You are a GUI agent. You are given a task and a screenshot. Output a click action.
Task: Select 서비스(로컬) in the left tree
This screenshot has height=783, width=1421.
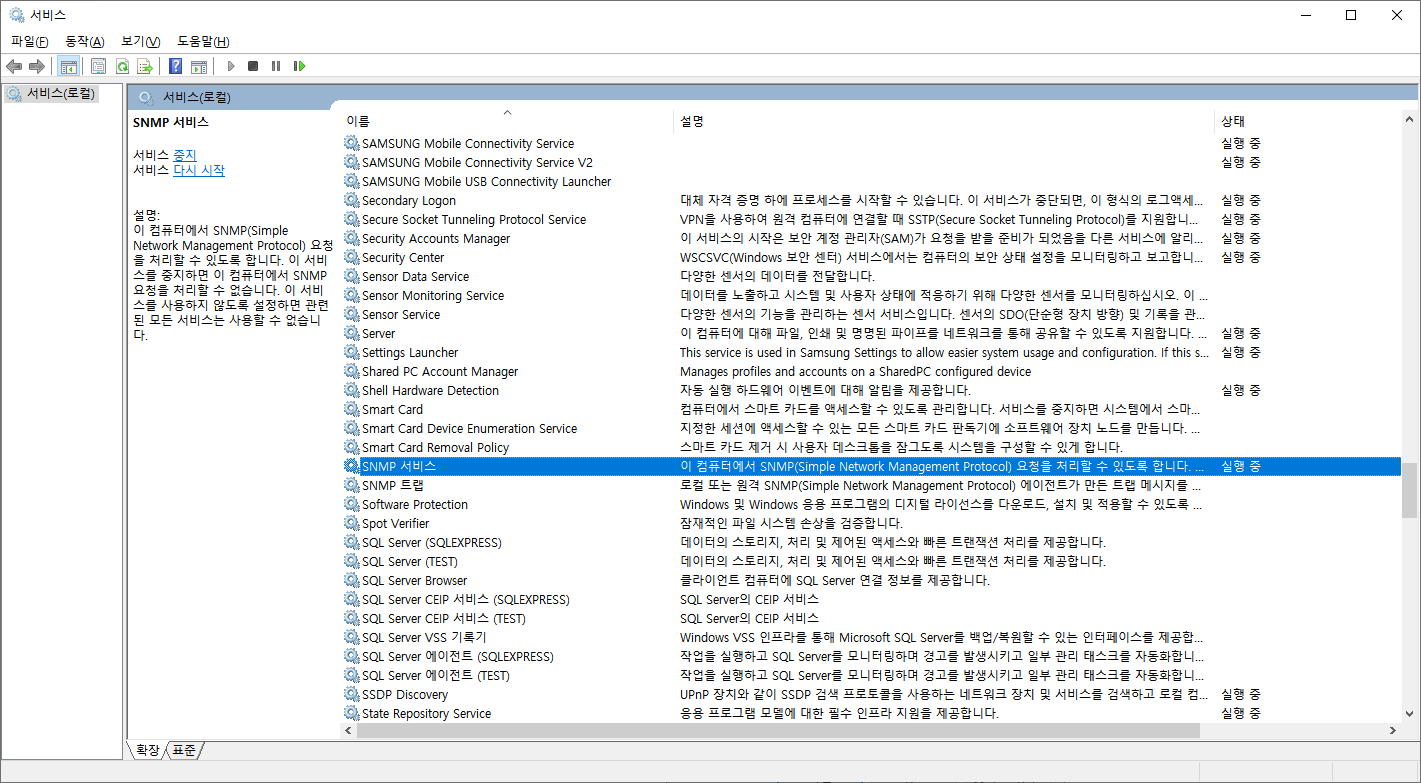pyautogui.click(x=60, y=93)
